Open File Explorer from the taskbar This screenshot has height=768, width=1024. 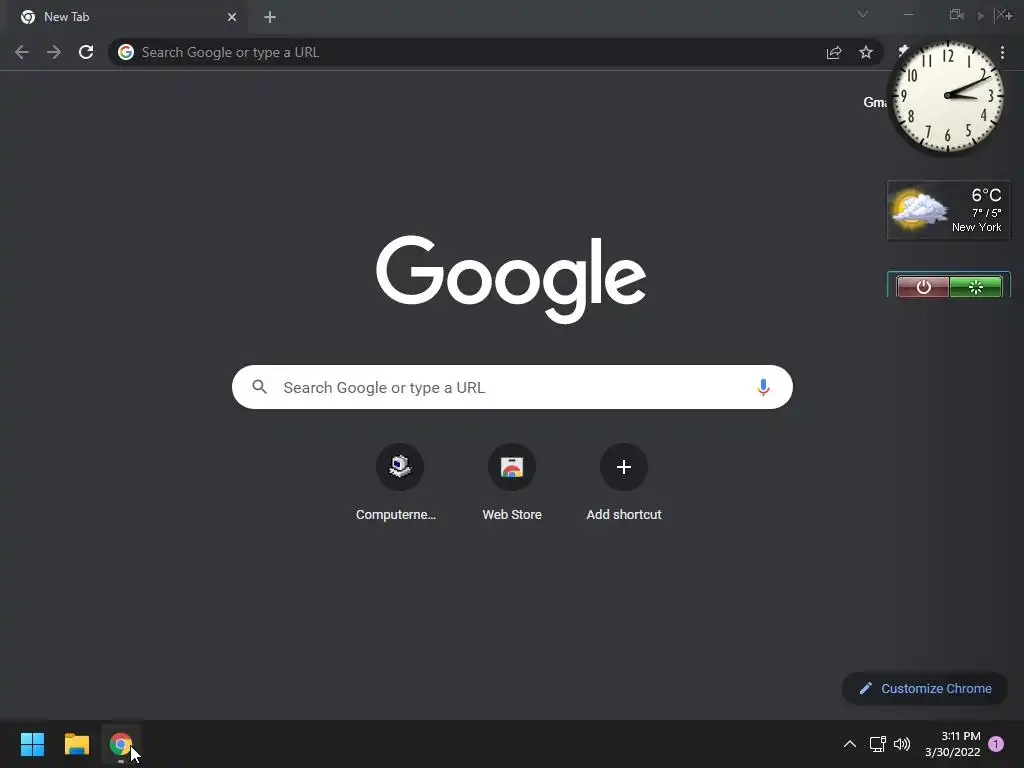(76, 744)
